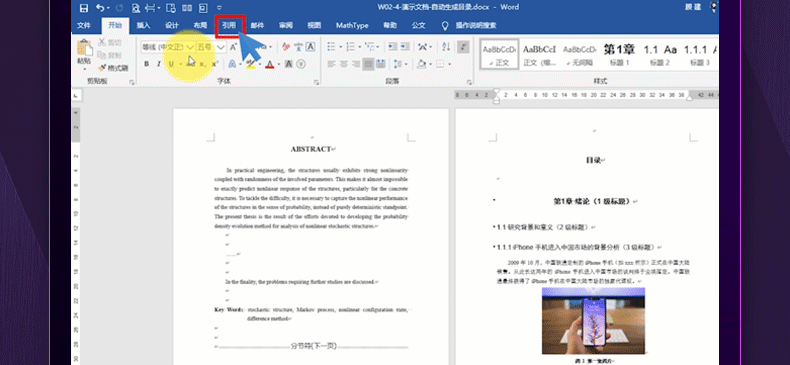Open the undo history dropdown arrow
Viewport: 790px width, 365px height.
pyautogui.click(x=109, y=8)
